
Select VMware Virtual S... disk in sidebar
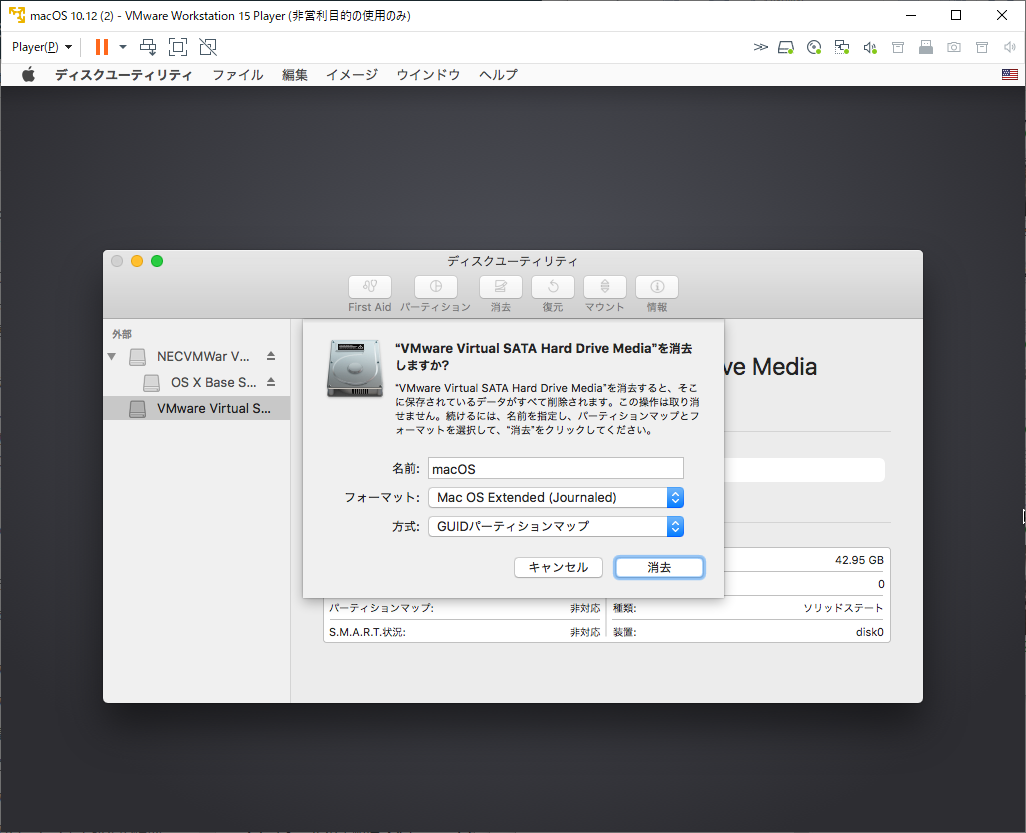[x=196, y=408]
